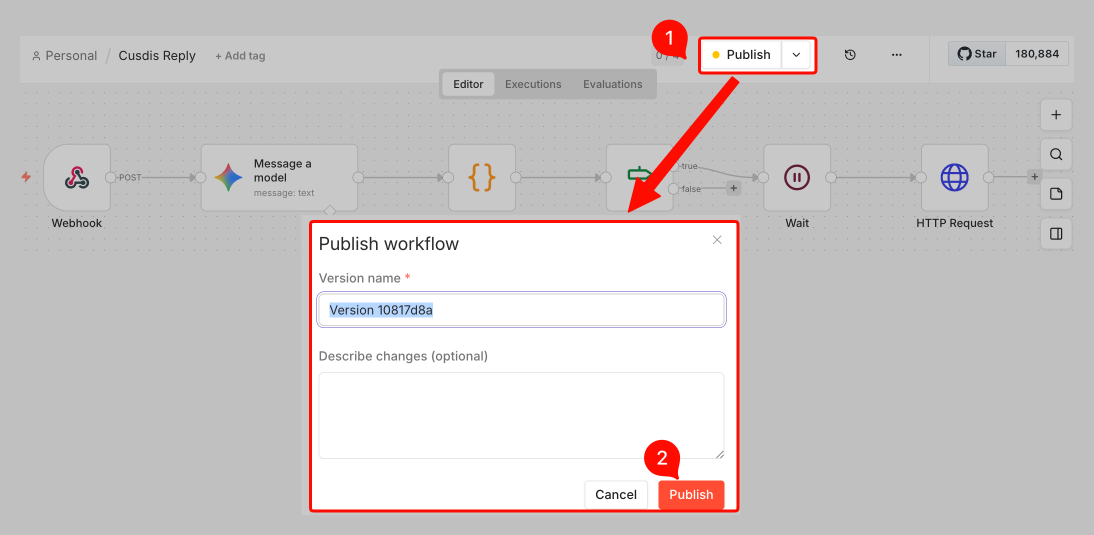Click the HTTP Request globe node
The height and width of the screenshot is (535, 1094).
click(954, 178)
